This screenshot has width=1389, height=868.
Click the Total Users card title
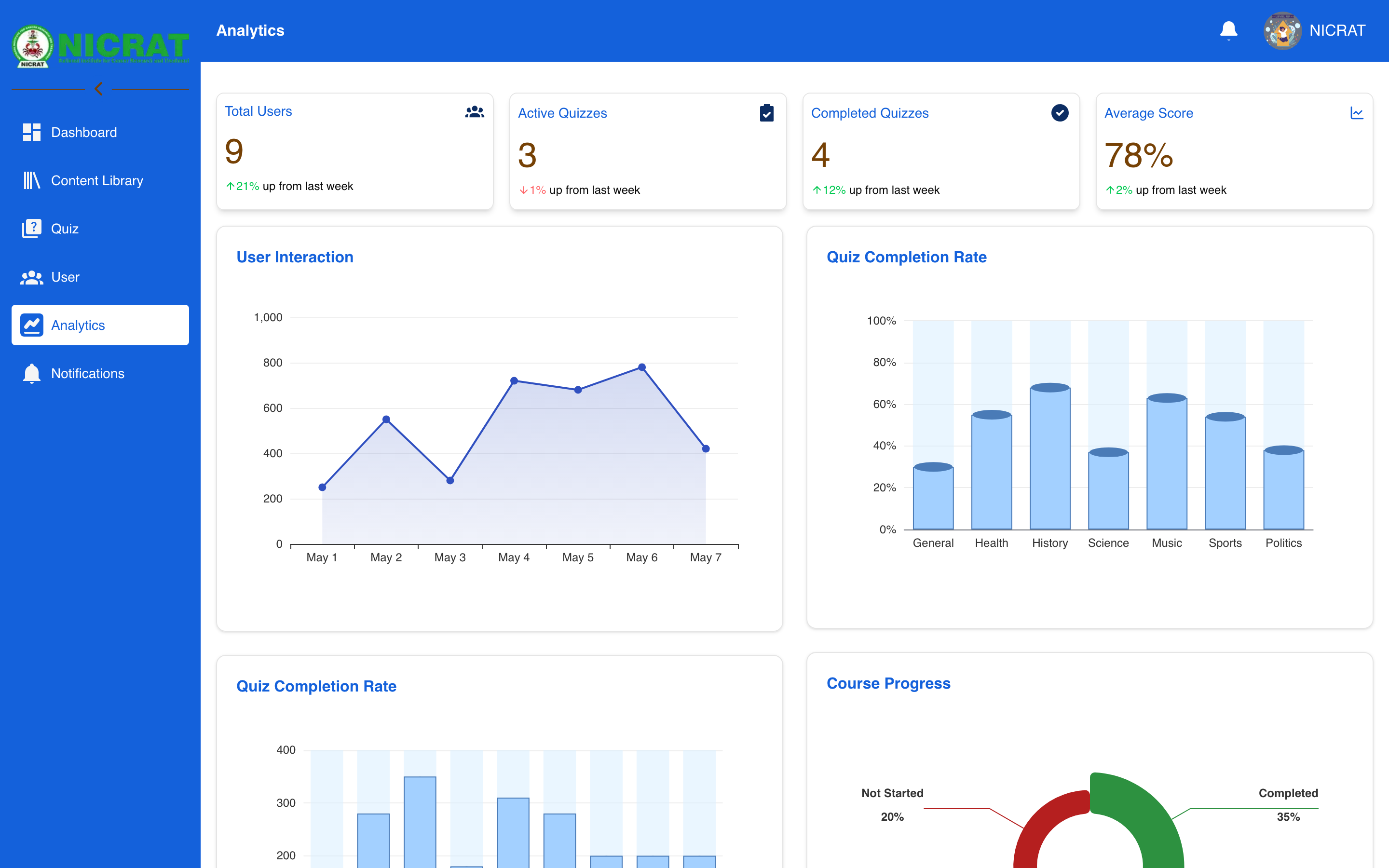click(x=259, y=111)
